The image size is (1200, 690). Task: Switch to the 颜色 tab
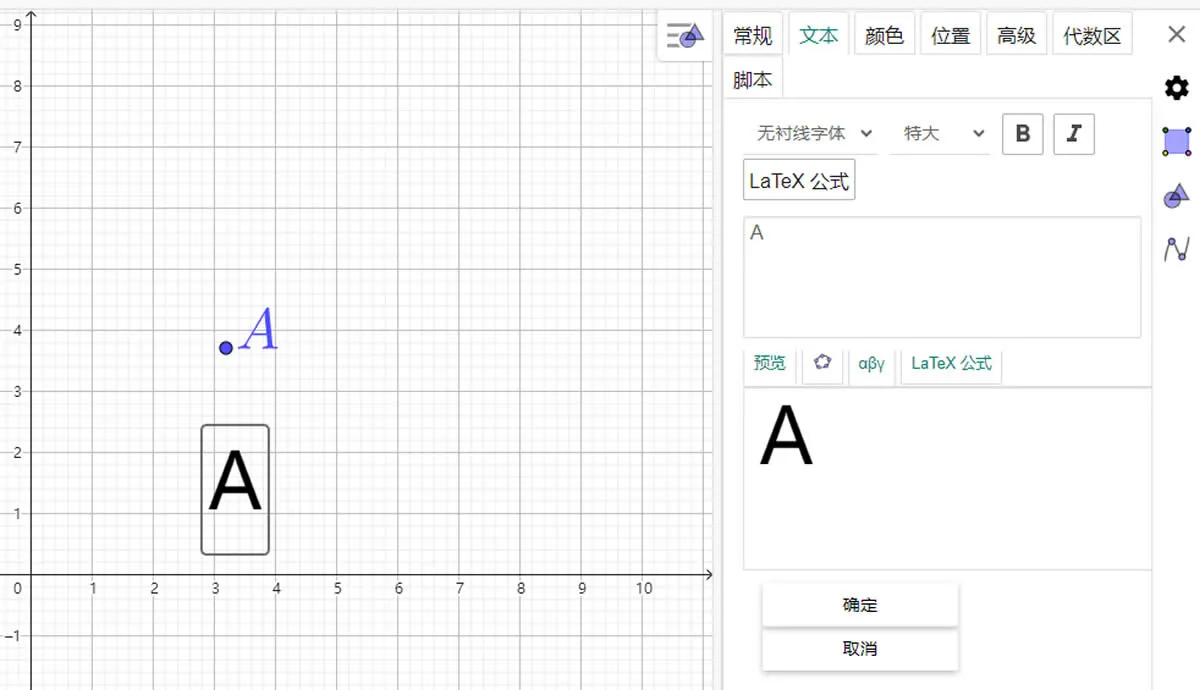tap(884, 36)
